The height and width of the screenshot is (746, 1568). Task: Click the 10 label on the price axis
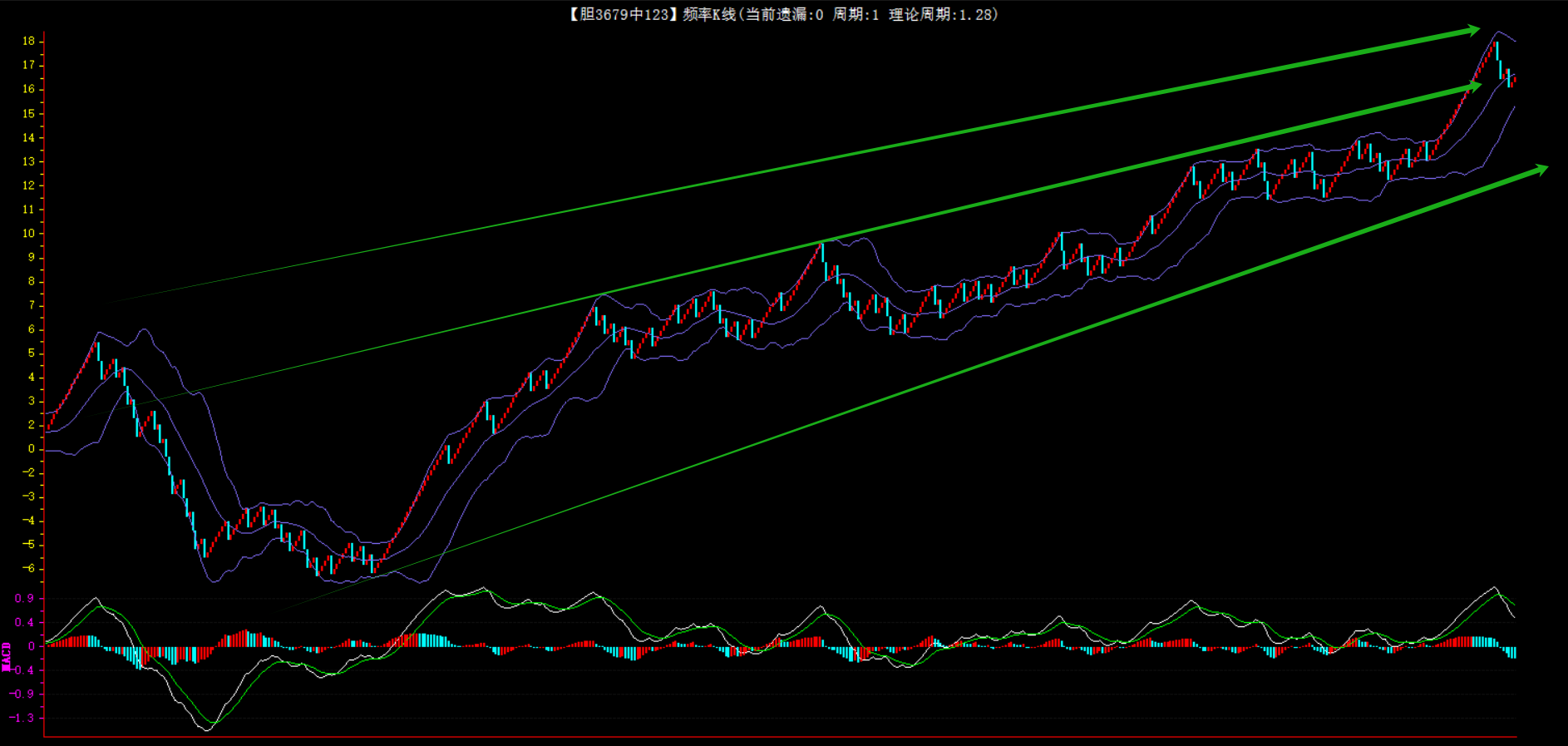point(29,233)
